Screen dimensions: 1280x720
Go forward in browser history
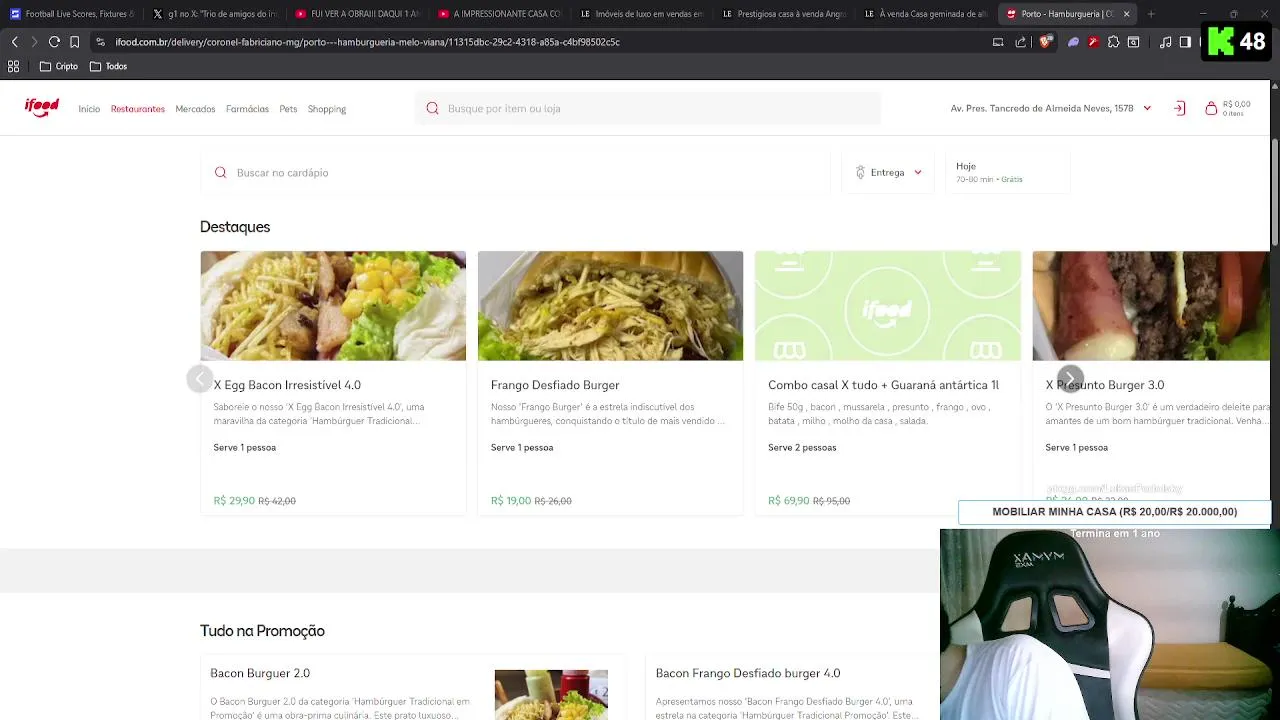coord(34,42)
